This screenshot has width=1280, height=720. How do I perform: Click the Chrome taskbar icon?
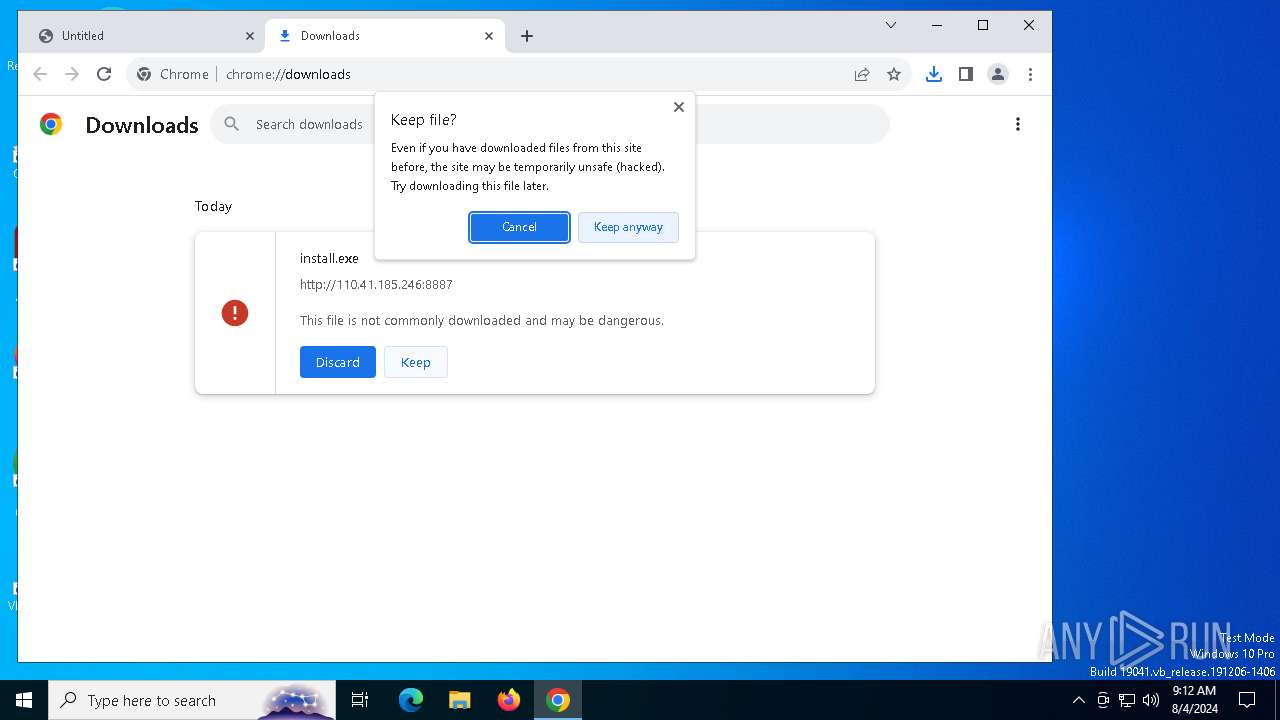tap(558, 700)
